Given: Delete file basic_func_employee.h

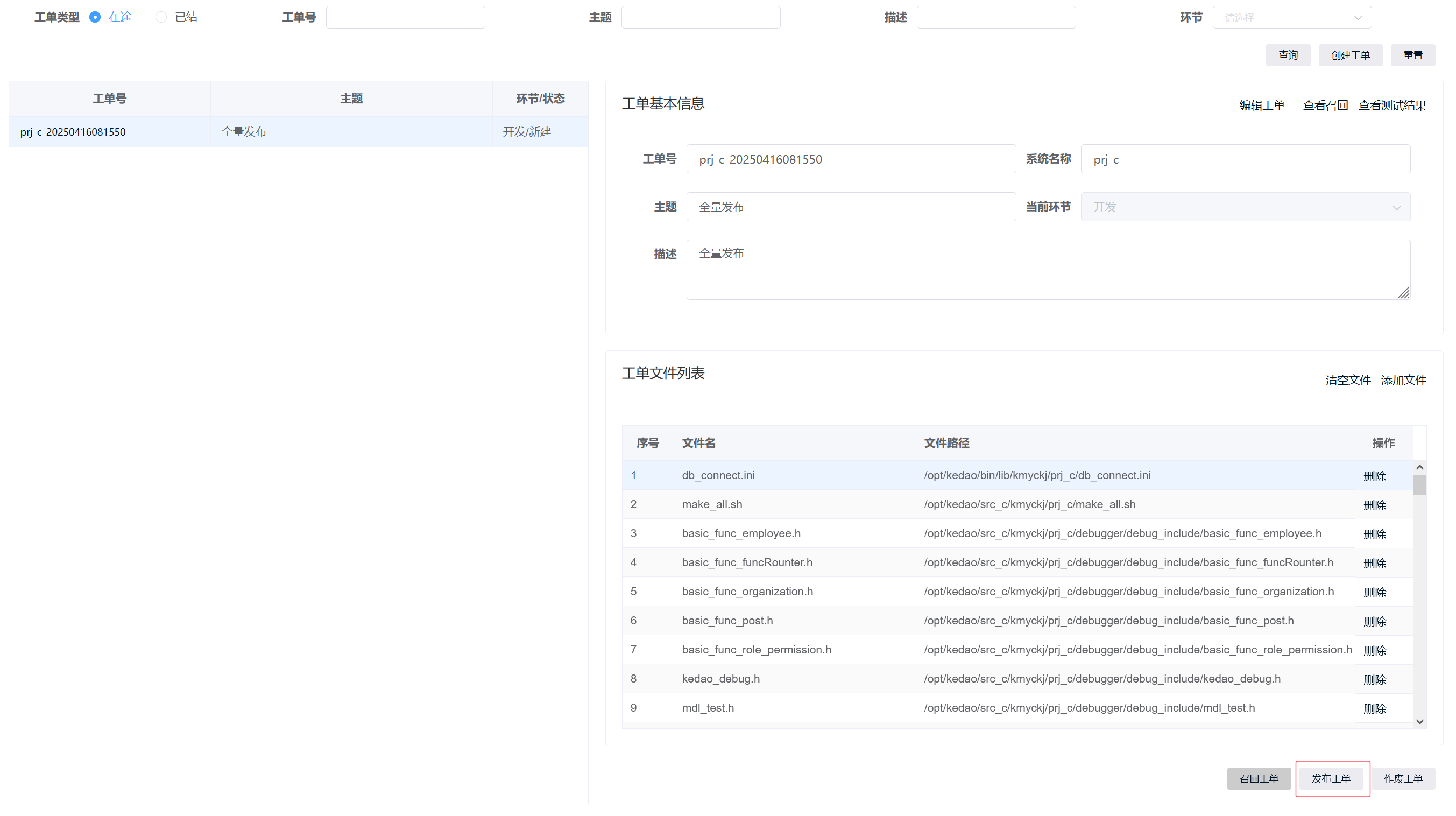Looking at the screenshot, I should (x=1374, y=534).
